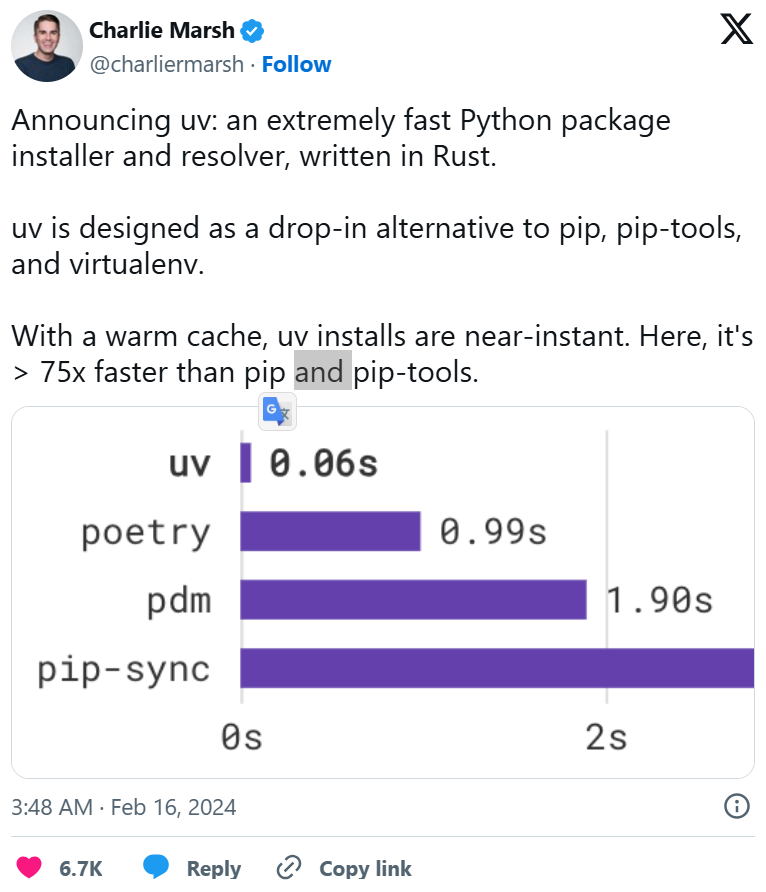
Task: Click the highlighted word "and"
Action: pyautogui.click(x=322, y=371)
